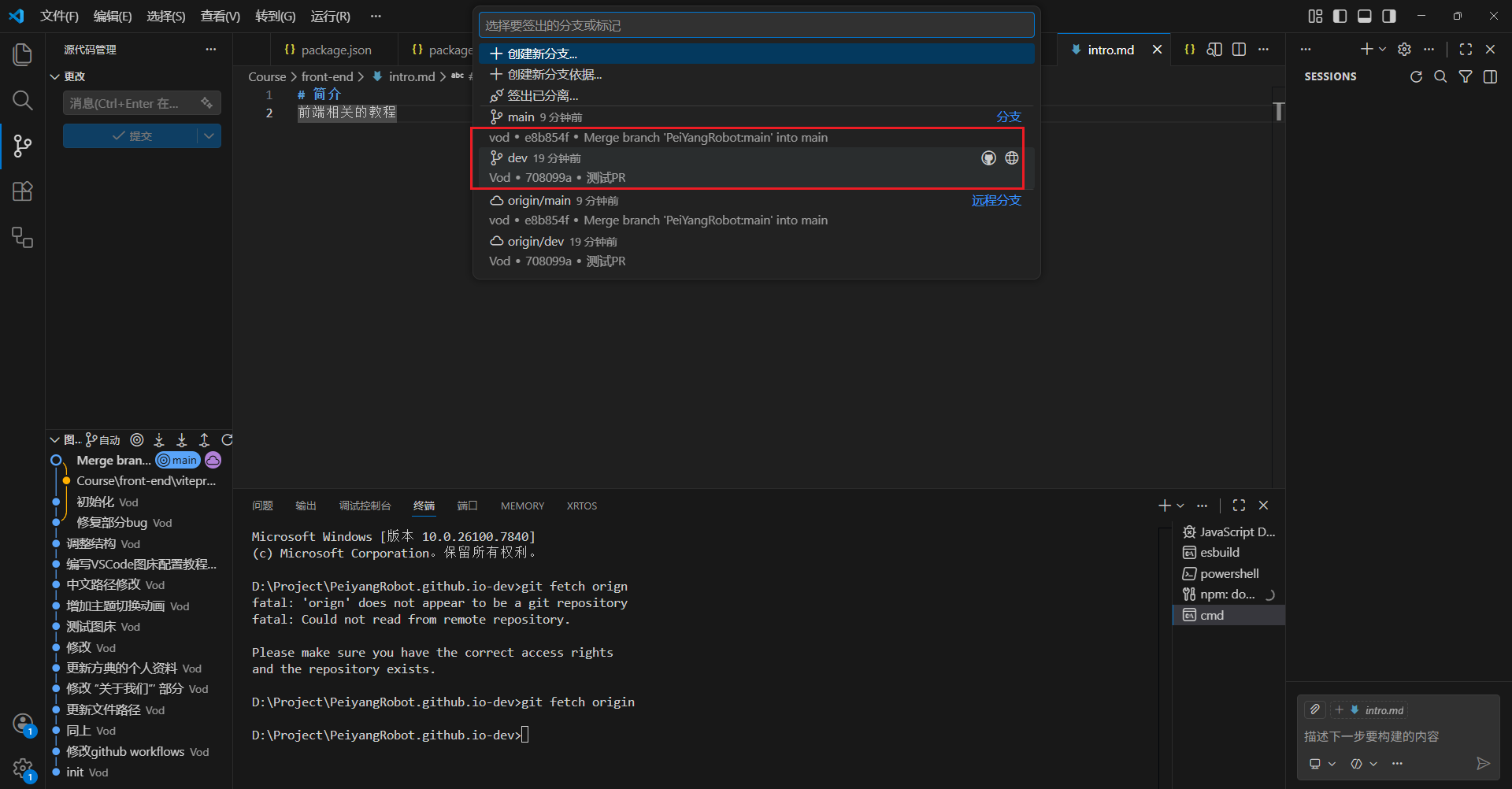Open dev branch on GitHub icon
This screenshot has width=1512, height=789.
(988, 158)
